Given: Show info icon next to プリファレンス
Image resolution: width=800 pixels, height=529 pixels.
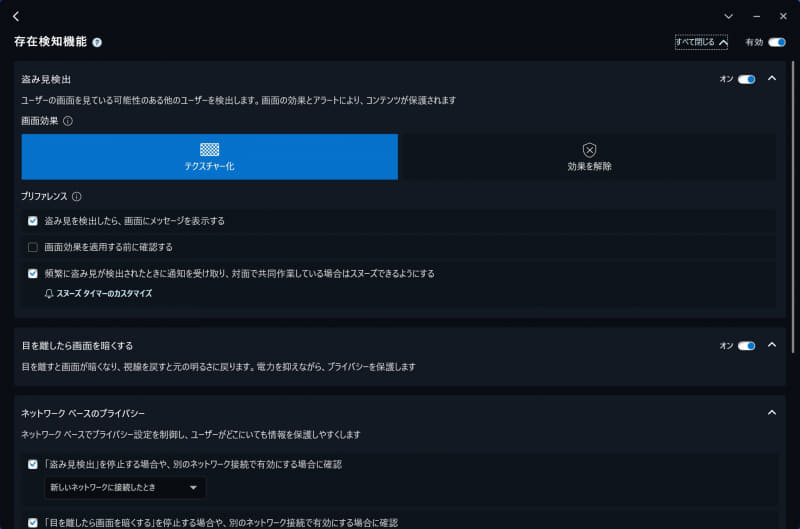Looking at the screenshot, I should point(77,196).
